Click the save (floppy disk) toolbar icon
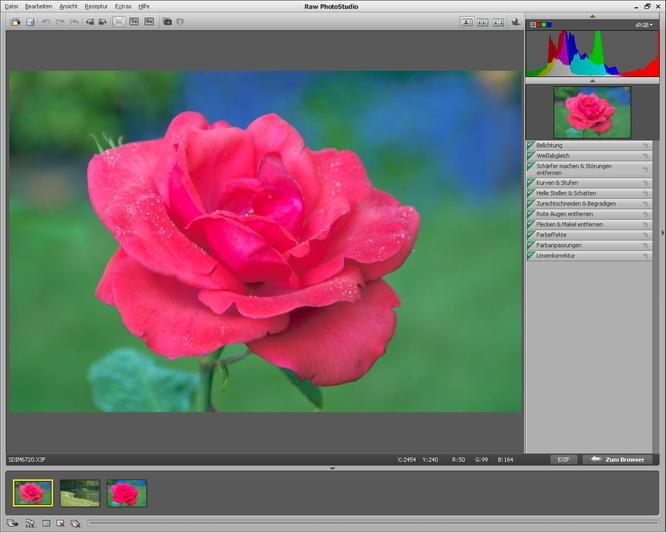The image size is (666, 533). pos(30,21)
